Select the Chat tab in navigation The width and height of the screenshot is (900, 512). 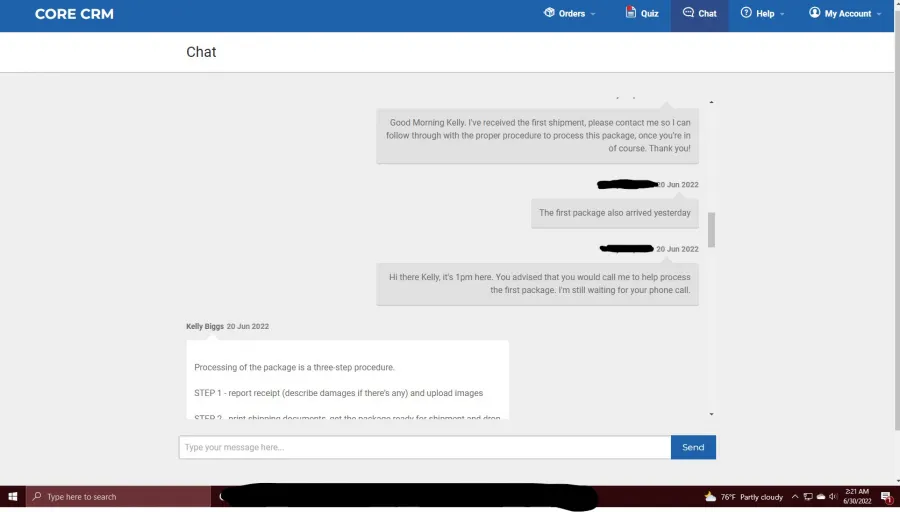coord(699,15)
